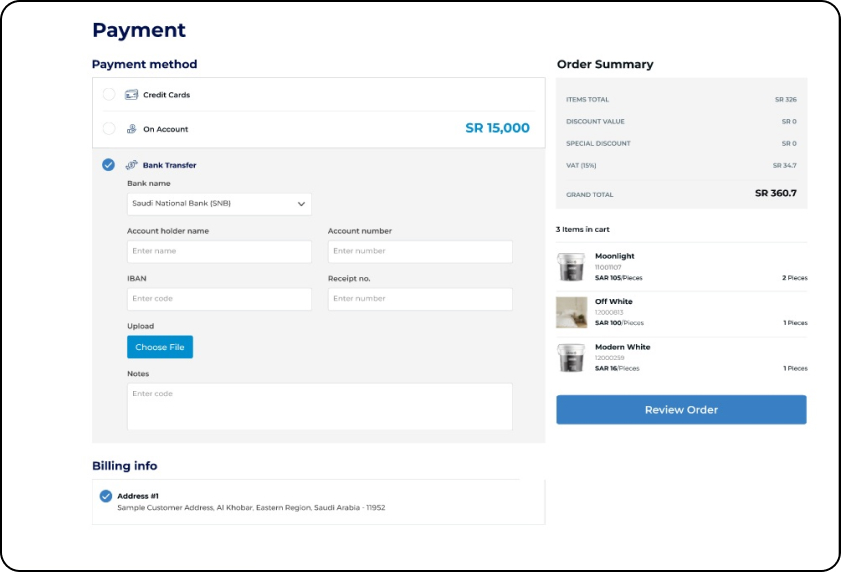
Task: Select the On Account radio button
Action: pos(109,129)
